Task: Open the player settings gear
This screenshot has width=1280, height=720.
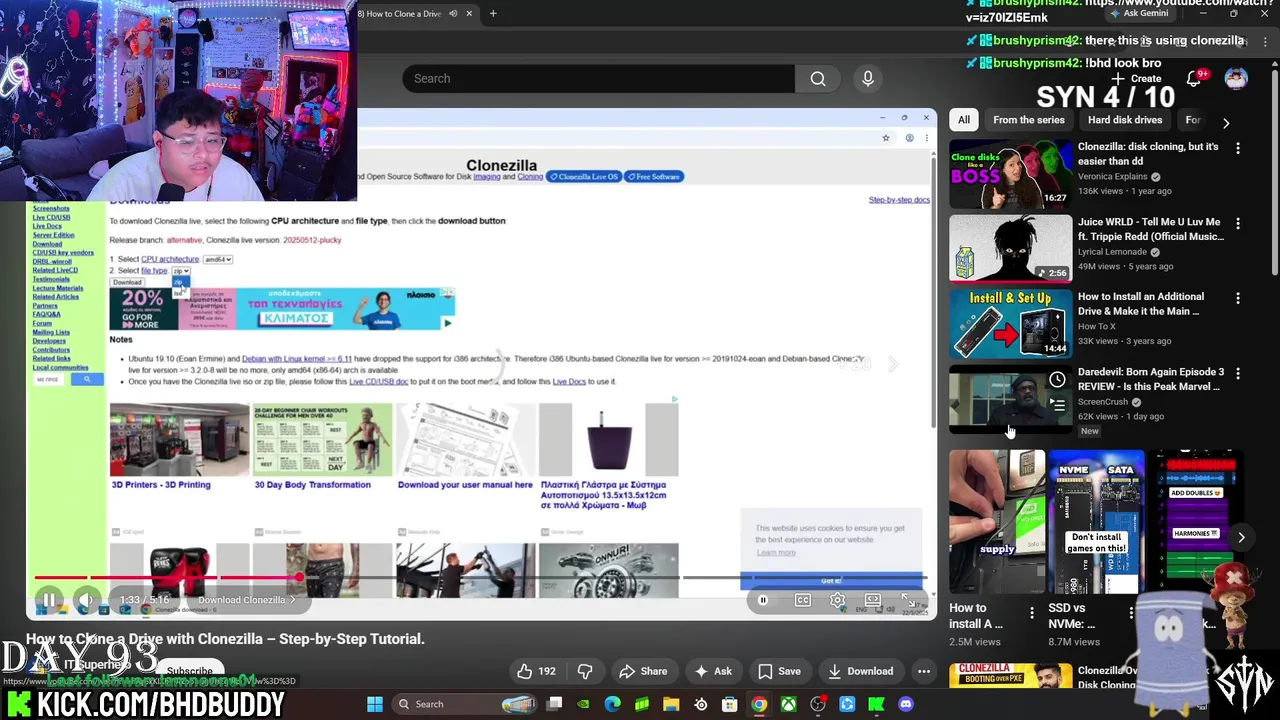Action: tap(837, 600)
